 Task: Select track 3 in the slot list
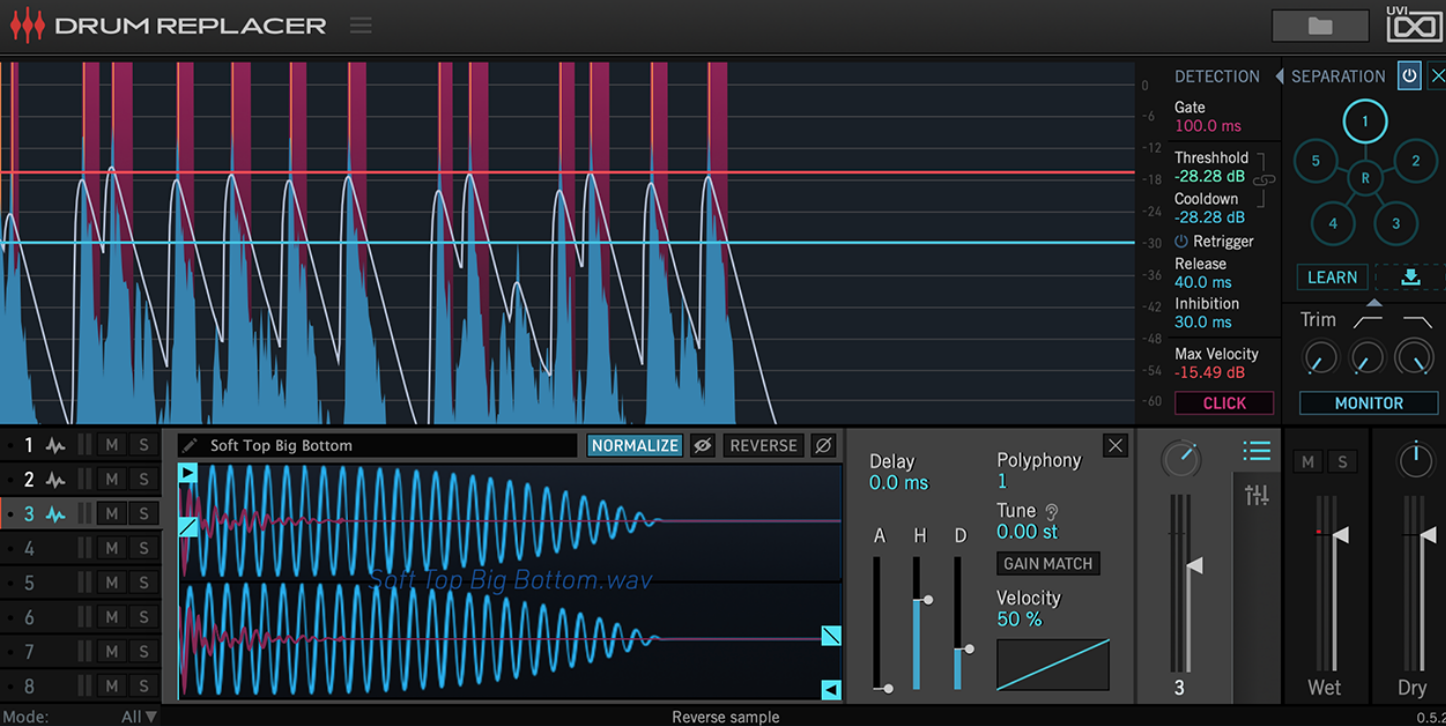[x=29, y=514]
